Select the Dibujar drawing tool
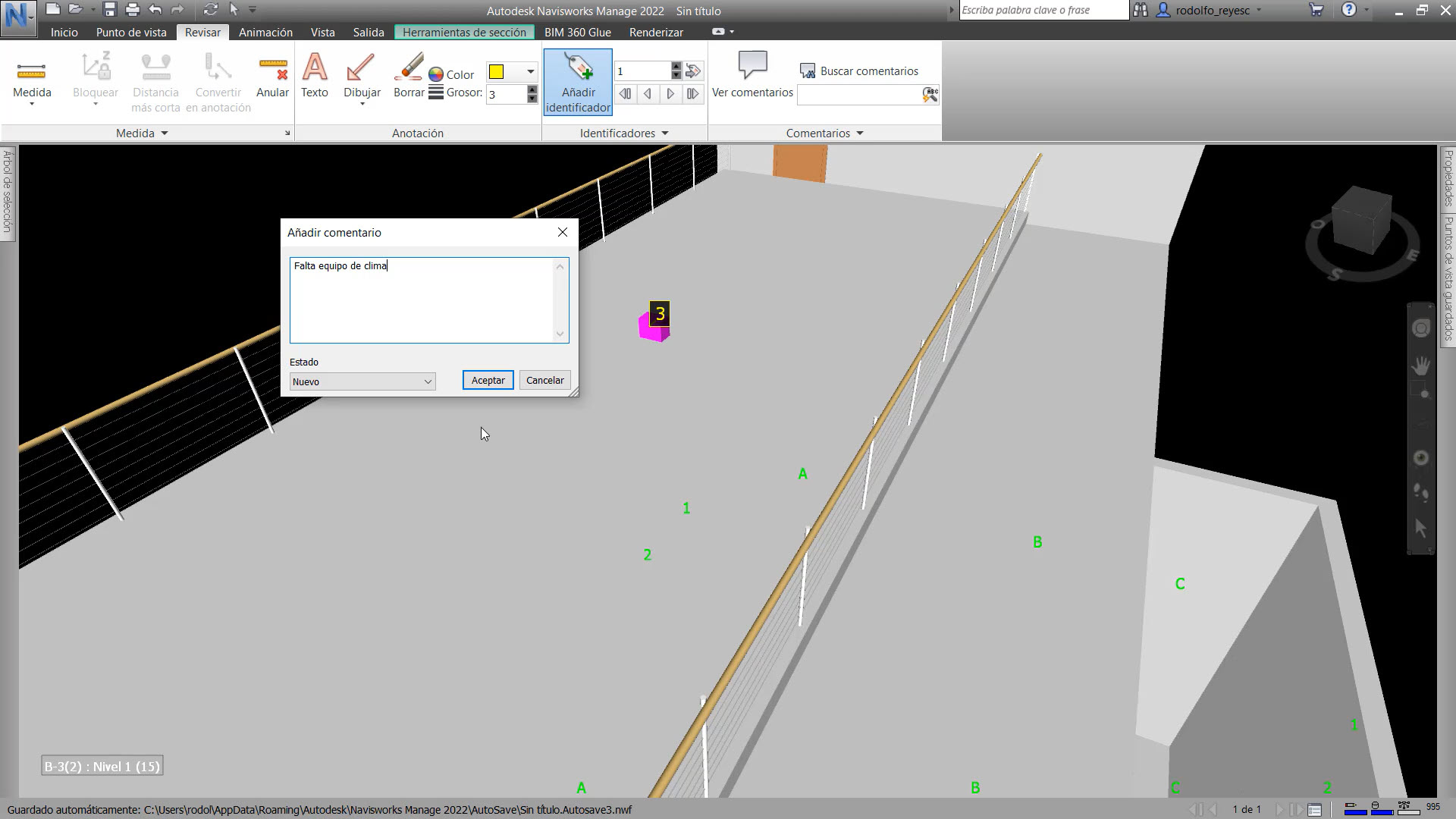 [362, 76]
